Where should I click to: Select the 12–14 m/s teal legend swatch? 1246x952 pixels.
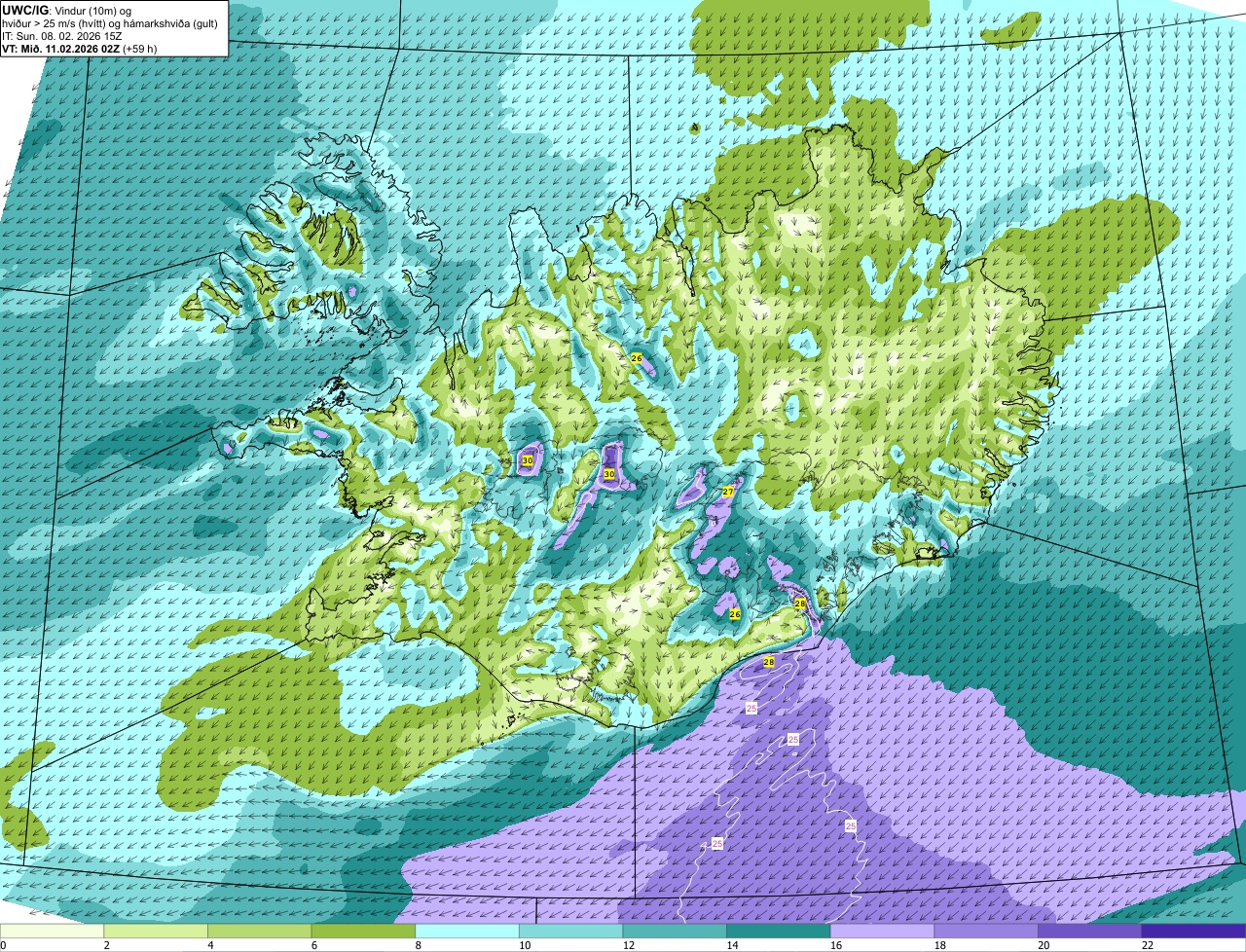675,931
